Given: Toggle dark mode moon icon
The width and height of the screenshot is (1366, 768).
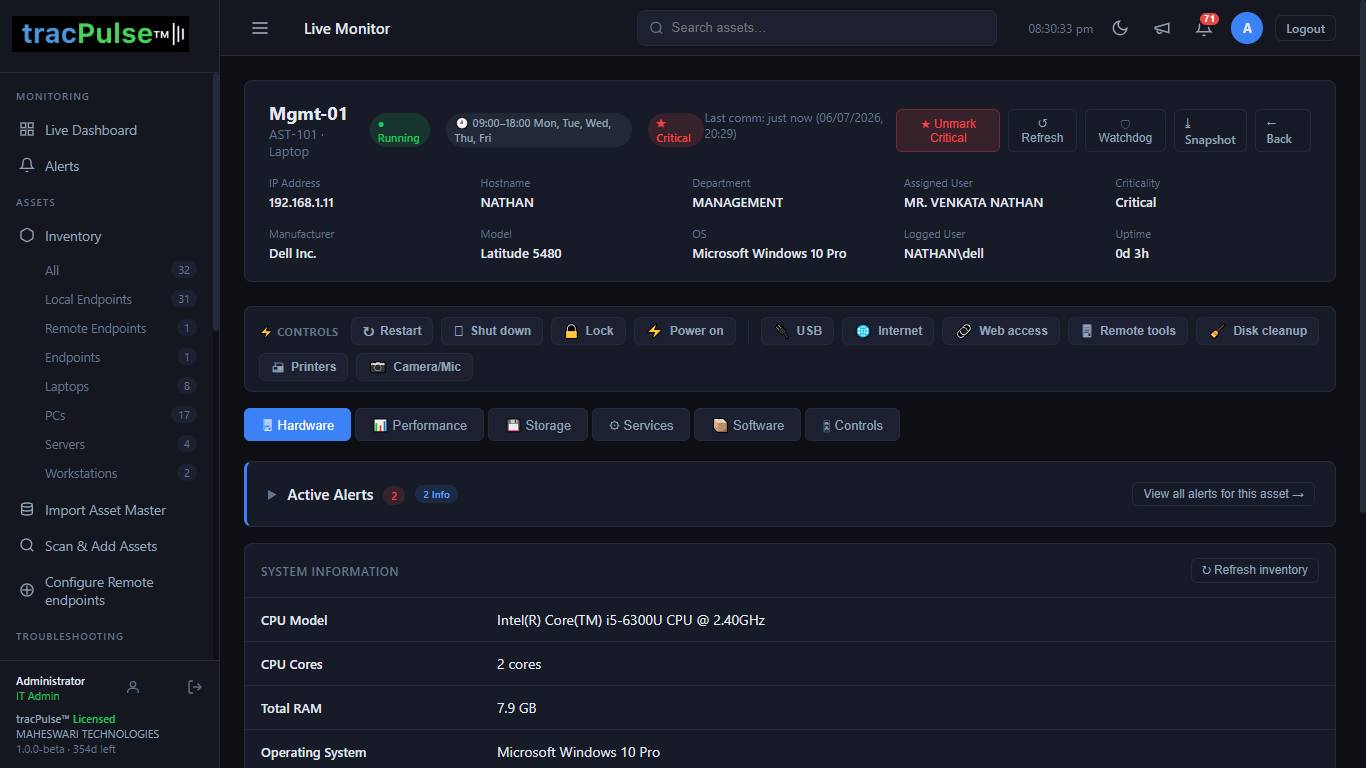Looking at the screenshot, I should [1120, 29].
